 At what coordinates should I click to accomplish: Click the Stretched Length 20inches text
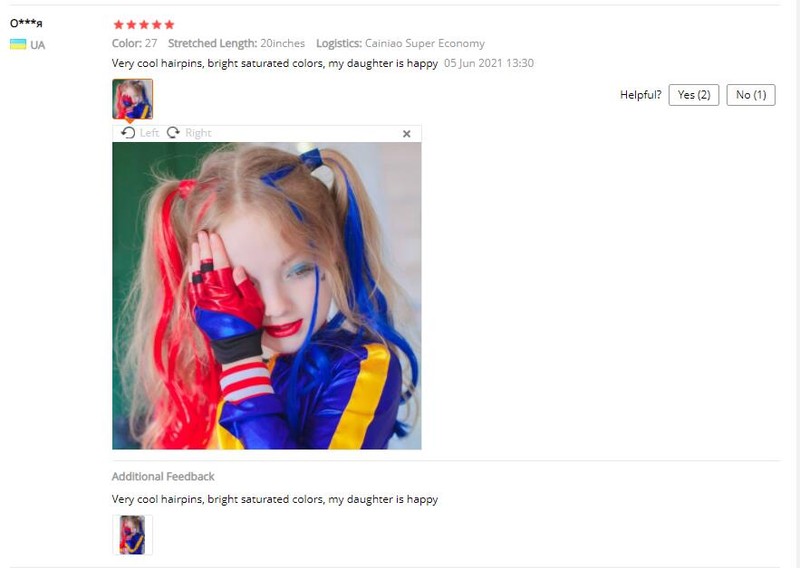coord(236,43)
